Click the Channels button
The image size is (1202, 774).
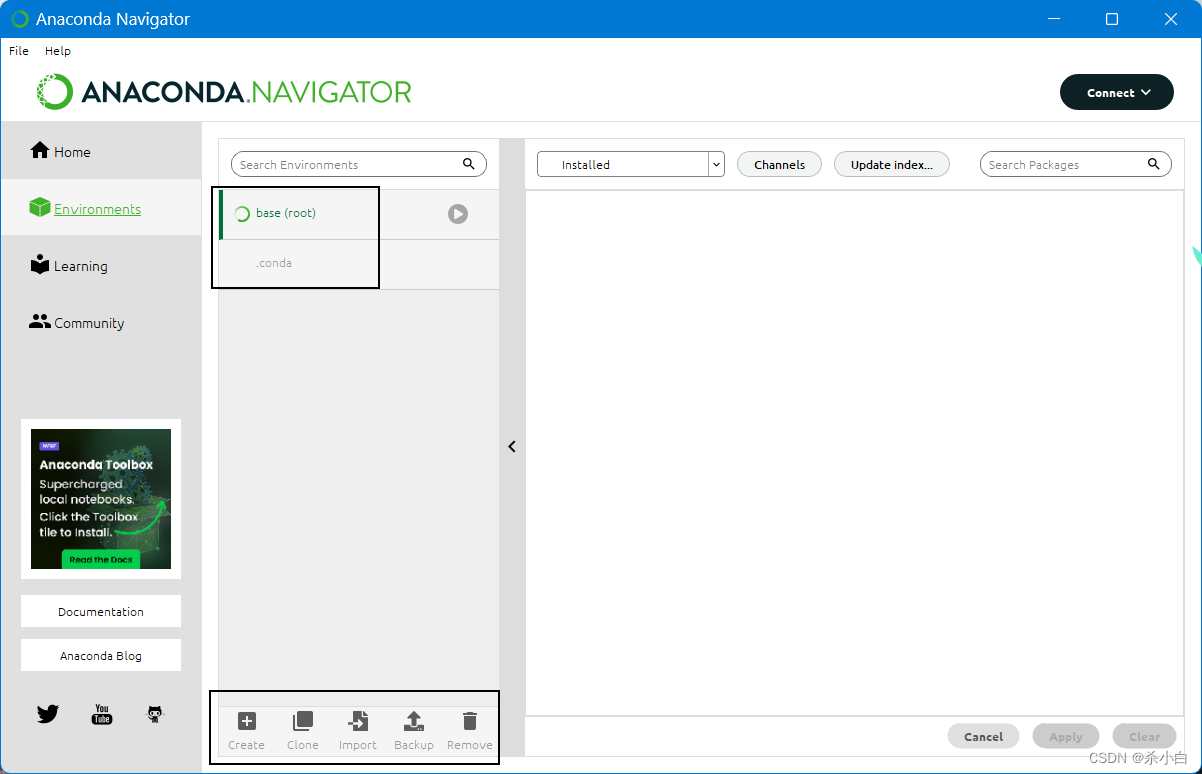coord(779,164)
